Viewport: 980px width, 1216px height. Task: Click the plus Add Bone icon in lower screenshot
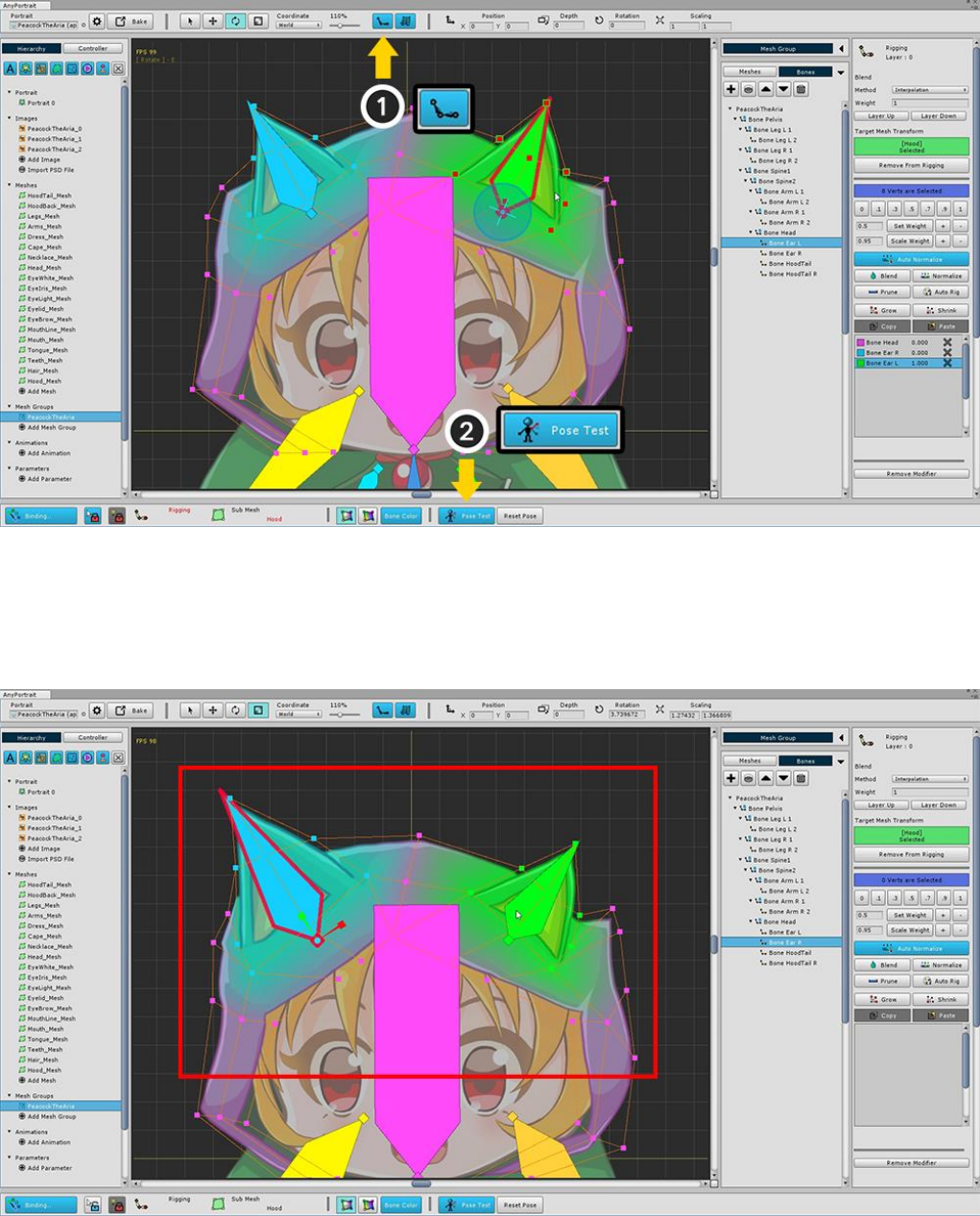coord(731,778)
